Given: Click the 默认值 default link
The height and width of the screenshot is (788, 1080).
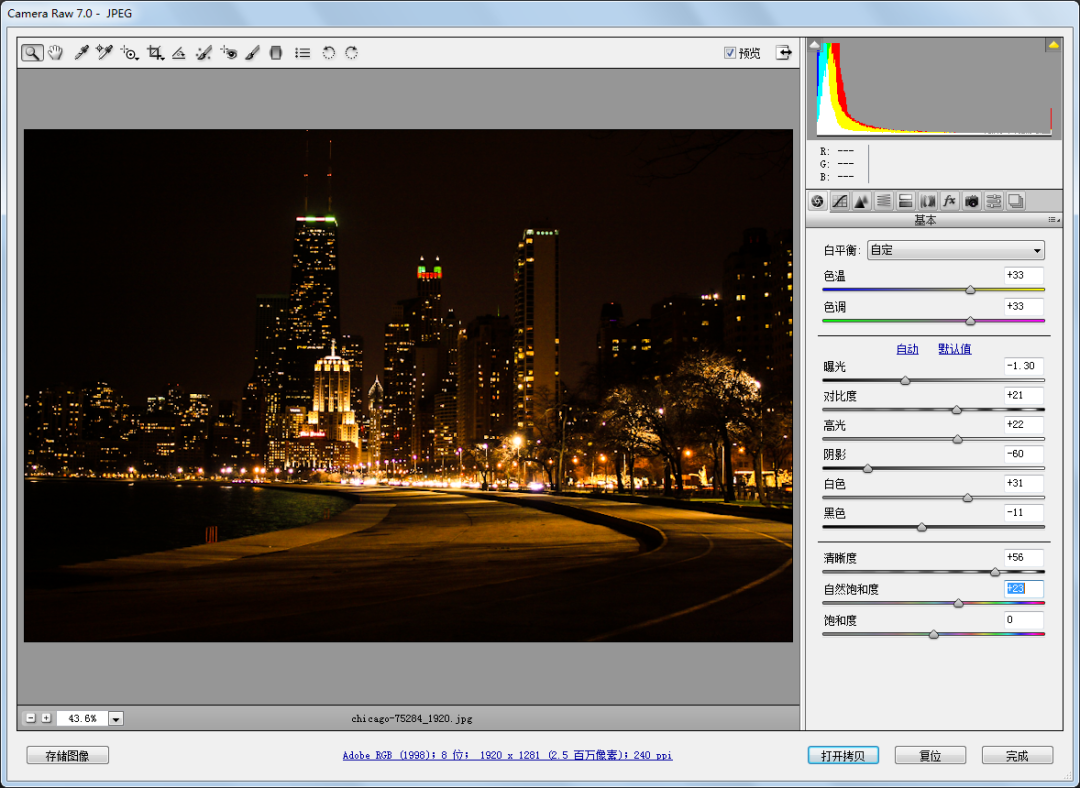Looking at the screenshot, I should (955, 349).
